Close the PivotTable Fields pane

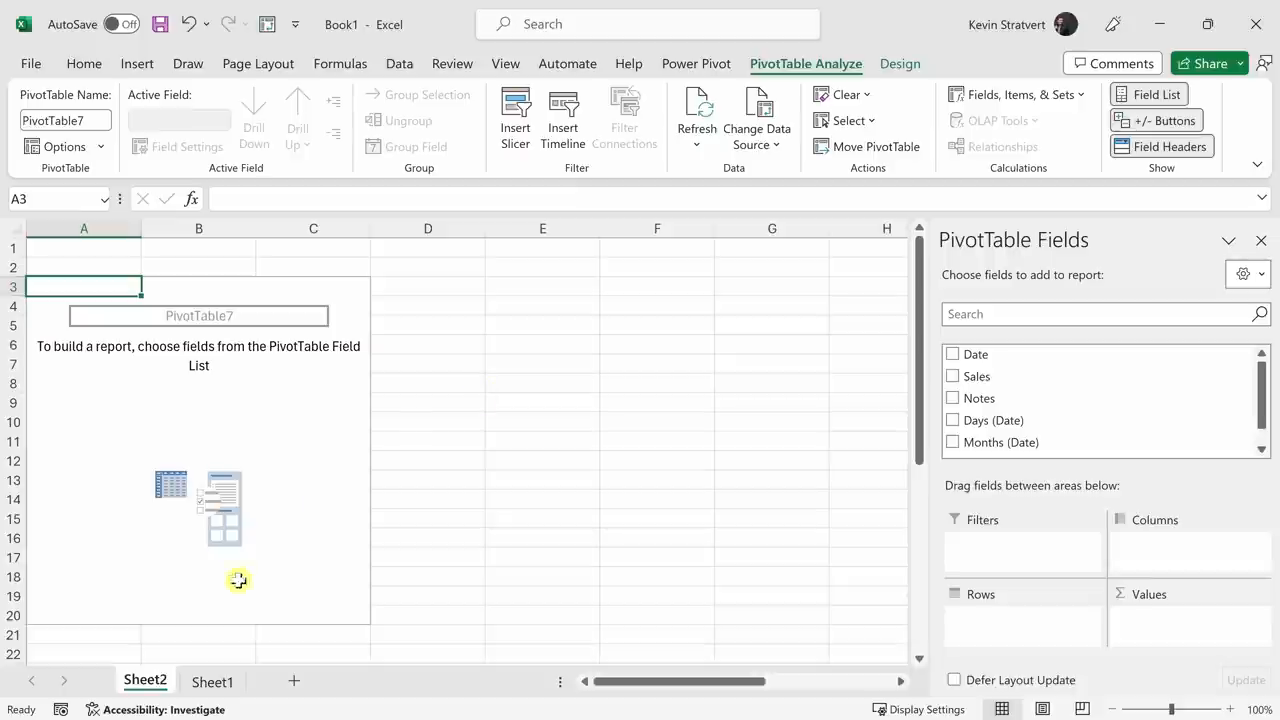click(x=1261, y=241)
